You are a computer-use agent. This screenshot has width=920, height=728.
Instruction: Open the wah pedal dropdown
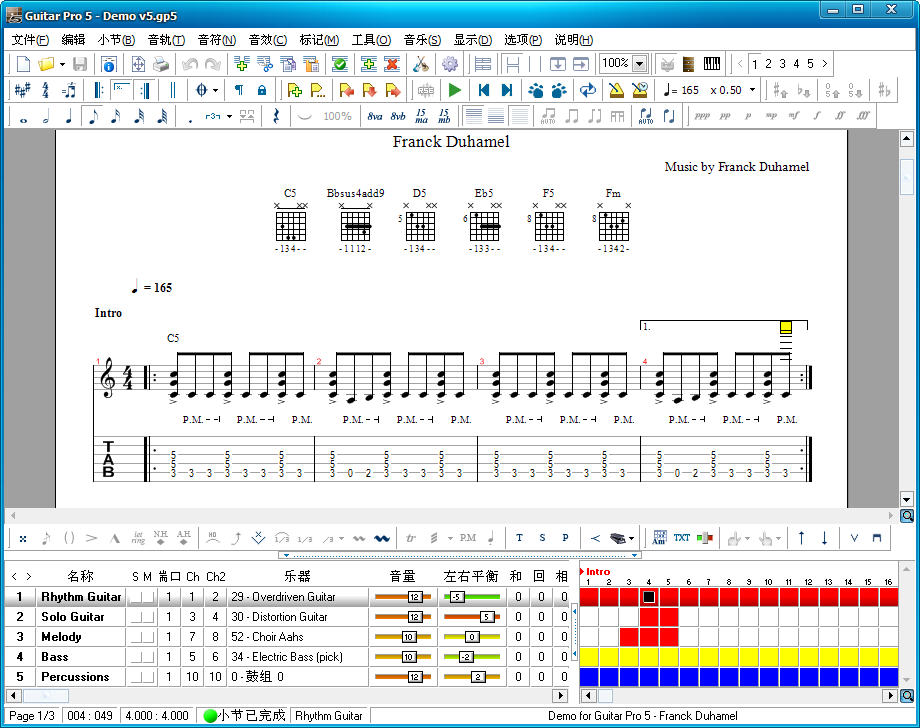631,538
